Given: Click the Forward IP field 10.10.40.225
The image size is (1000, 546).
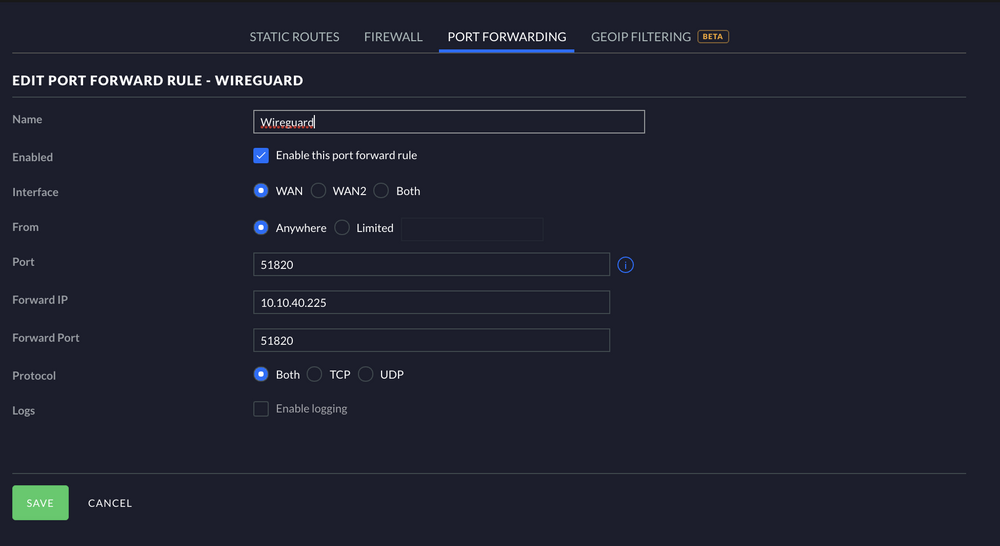Looking at the screenshot, I should 431,302.
